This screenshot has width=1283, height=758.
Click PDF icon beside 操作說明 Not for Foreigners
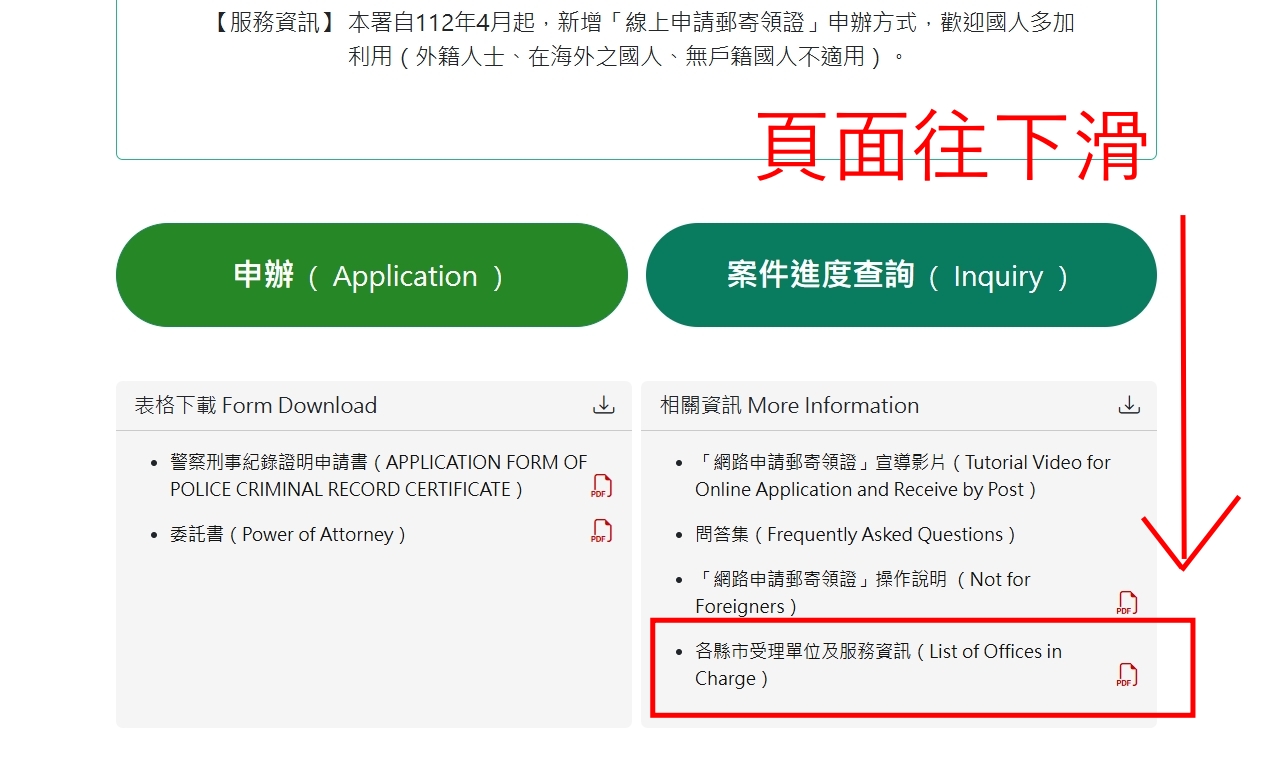click(x=1127, y=603)
